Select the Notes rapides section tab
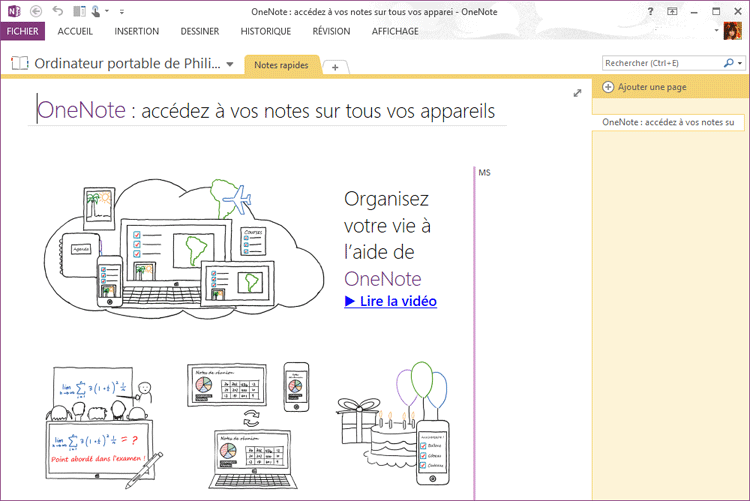 coord(281,65)
